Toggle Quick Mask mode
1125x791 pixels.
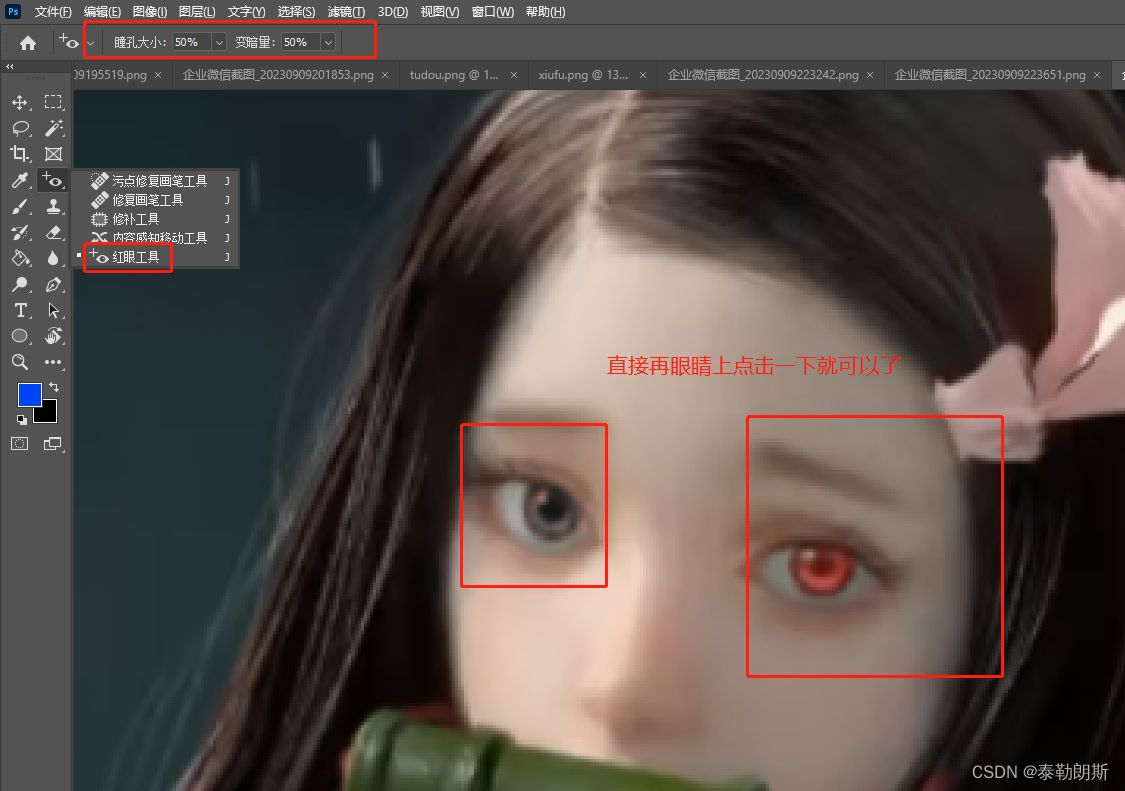pos(20,444)
